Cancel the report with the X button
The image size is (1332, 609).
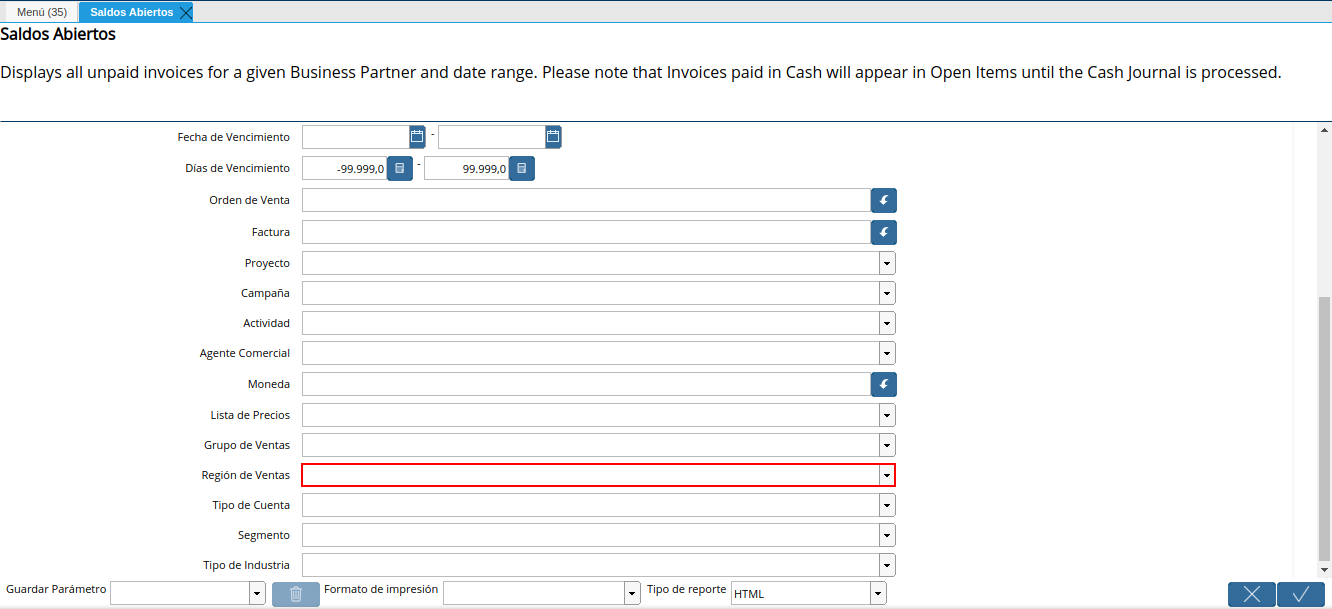click(1252, 594)
